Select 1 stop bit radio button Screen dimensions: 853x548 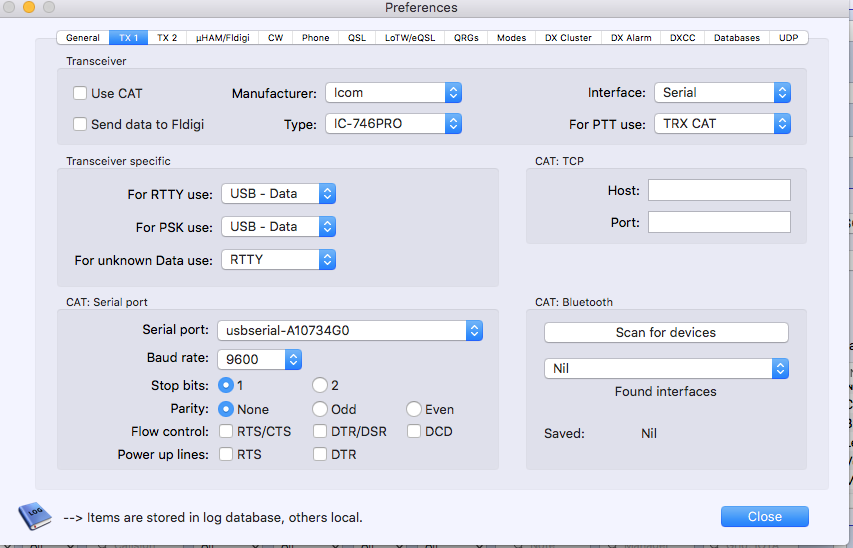click(226, 385)
